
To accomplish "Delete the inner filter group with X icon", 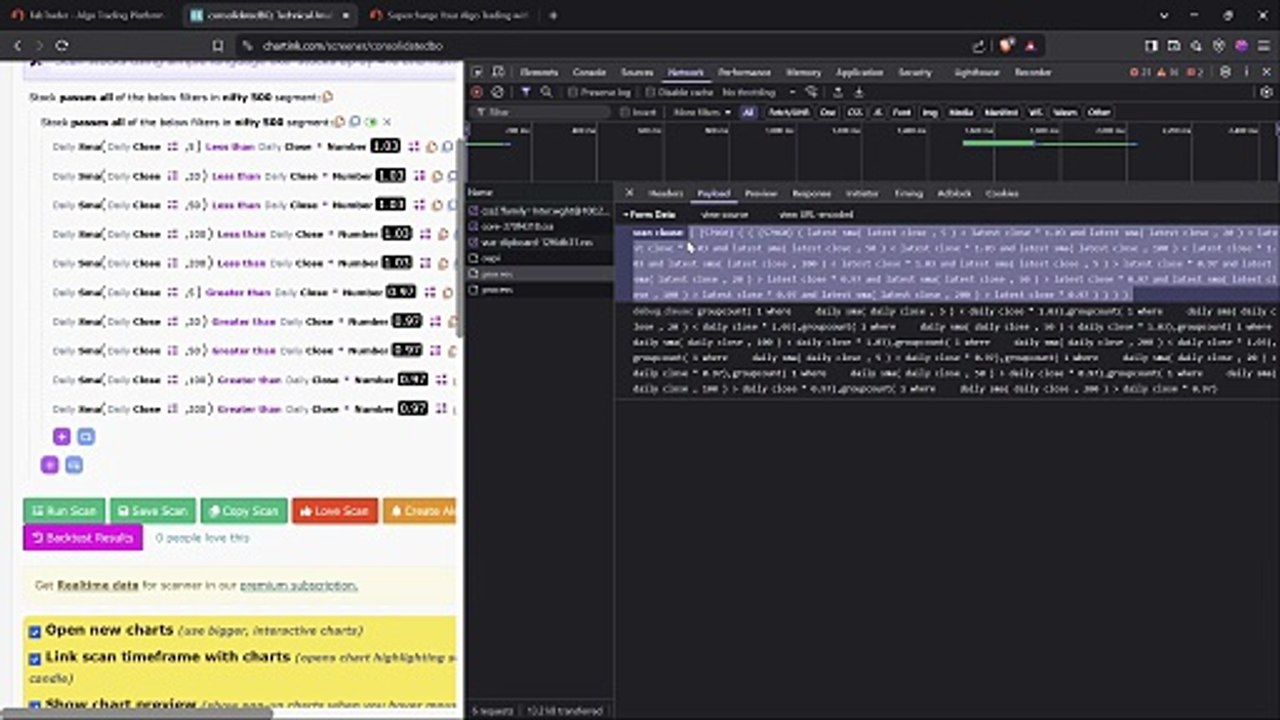I will click(x=387, y=122).
